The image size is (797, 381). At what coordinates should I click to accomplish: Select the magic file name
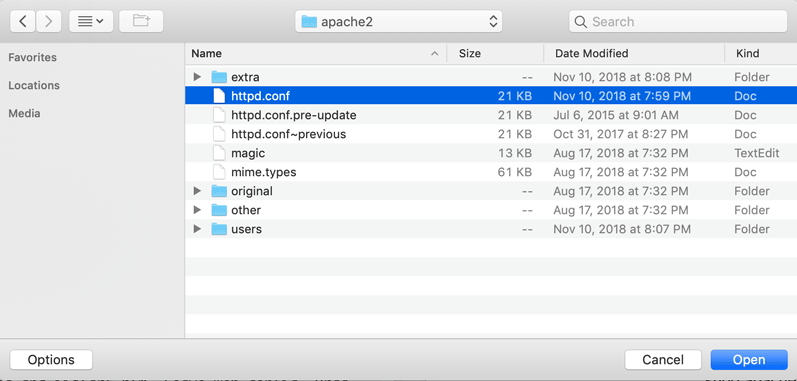pyautogui.click(x=248, y=153)
